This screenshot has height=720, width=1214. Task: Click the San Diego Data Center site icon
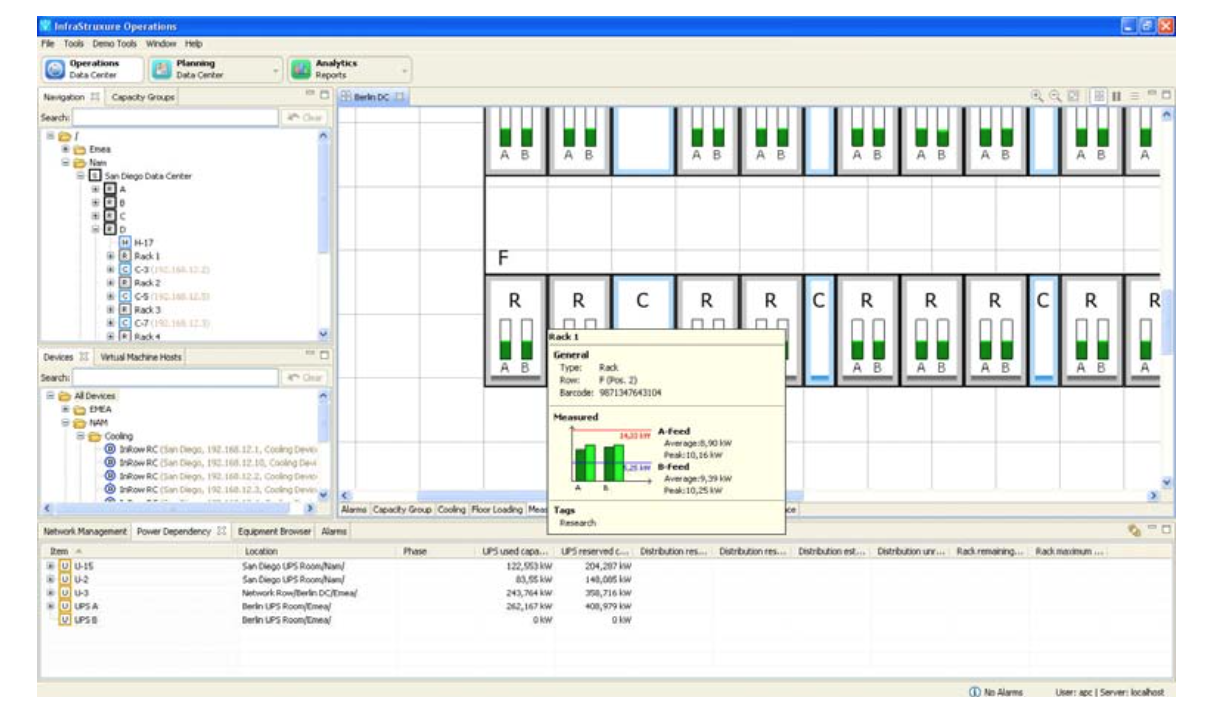(x=96, y=176)
